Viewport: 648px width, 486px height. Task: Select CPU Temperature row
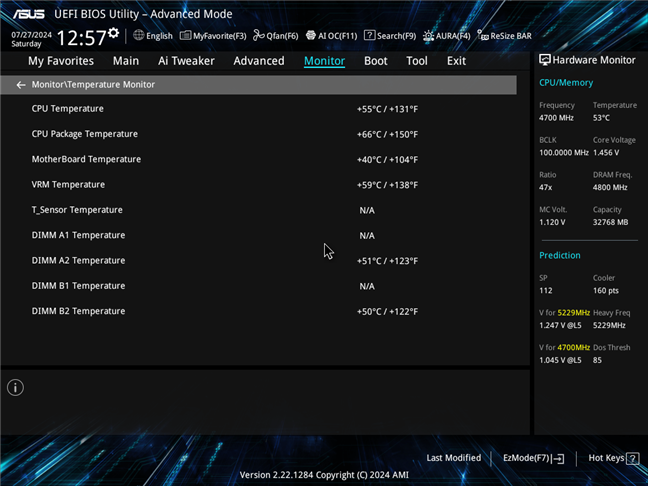258,109
